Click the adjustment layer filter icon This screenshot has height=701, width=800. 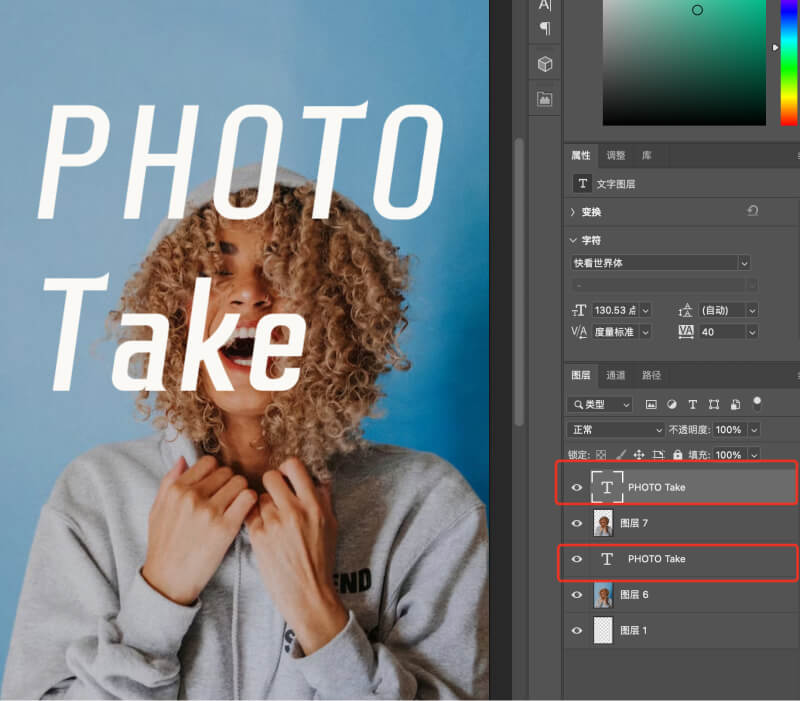[672, 405]
